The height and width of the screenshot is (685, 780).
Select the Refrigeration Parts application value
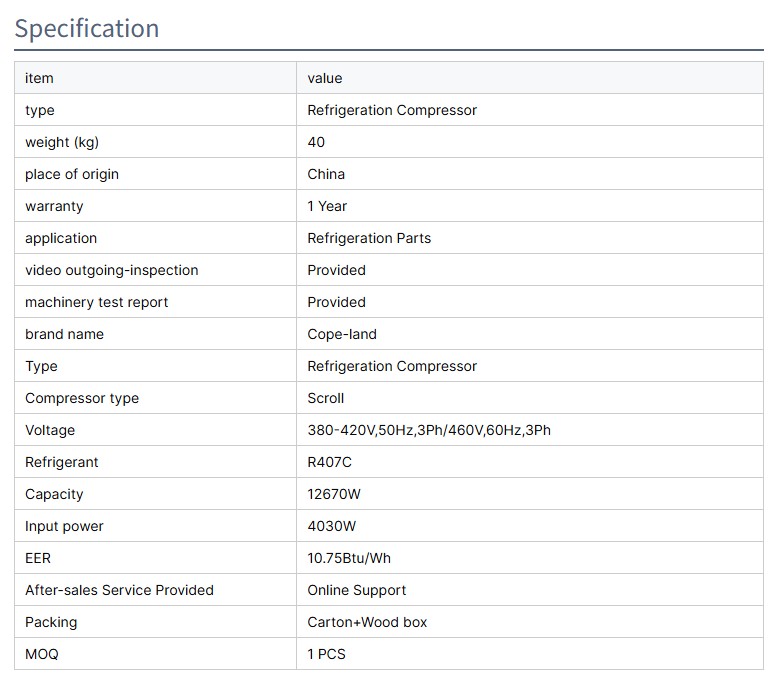click(369, 238)
